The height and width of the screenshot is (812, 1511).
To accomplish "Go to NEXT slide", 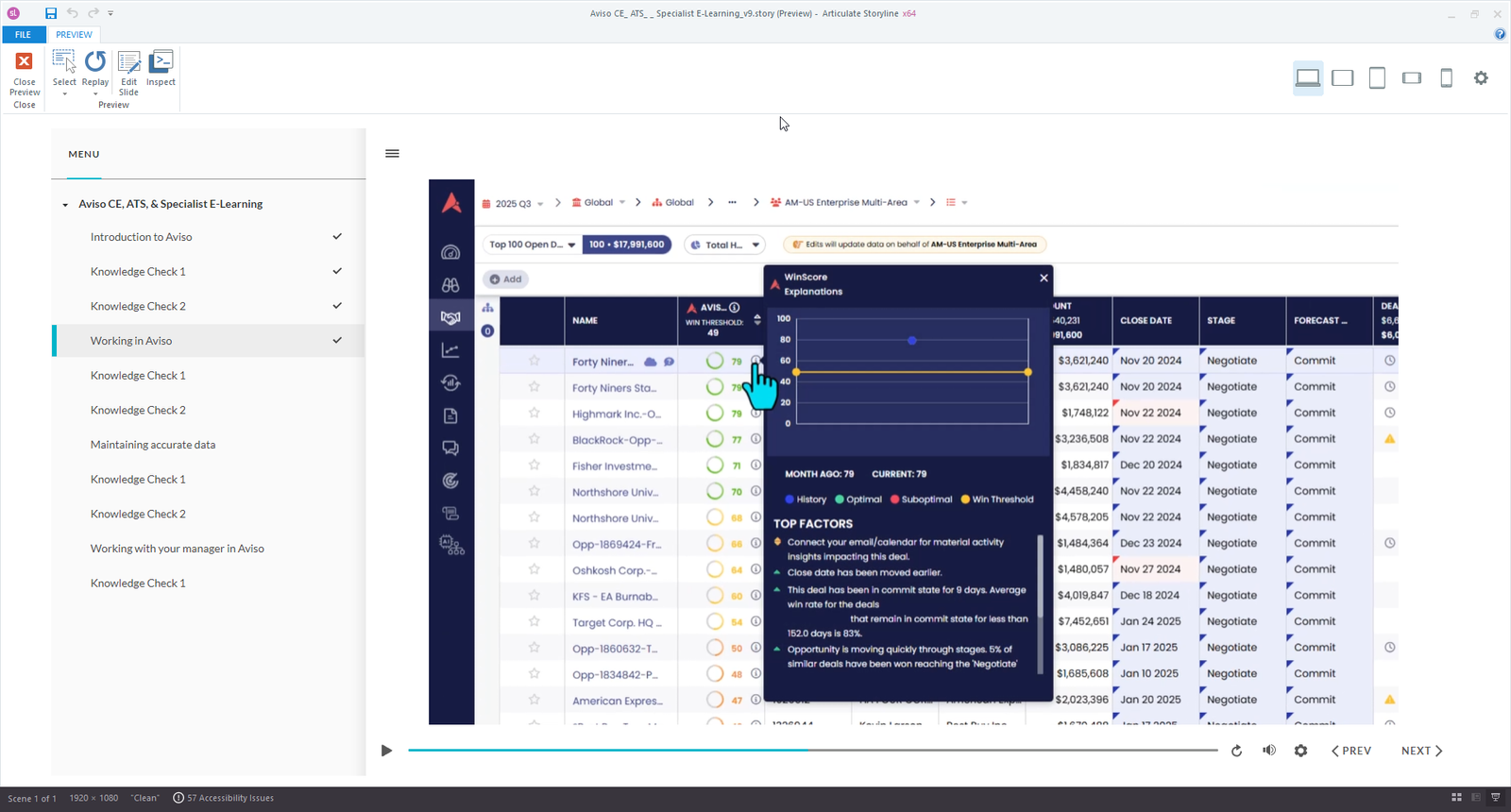I will [1421, 751].
